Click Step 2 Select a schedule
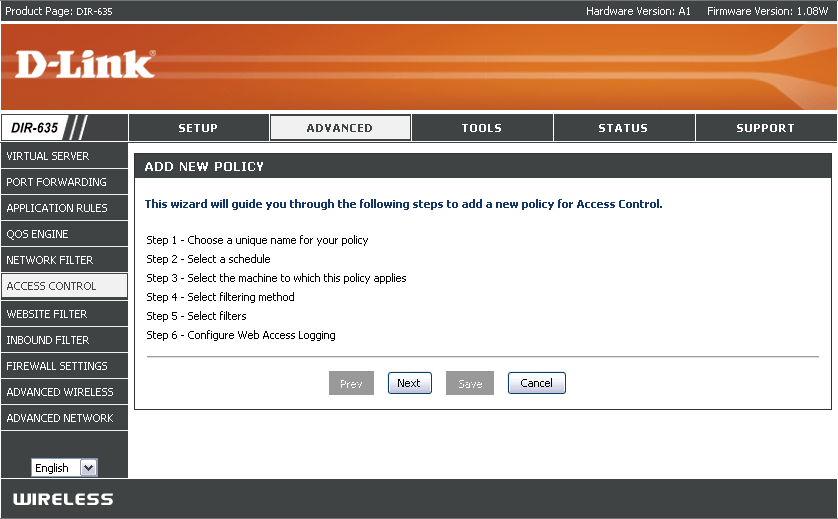The height and width of the screenshot is (519, 838). (x=208, y=259)
